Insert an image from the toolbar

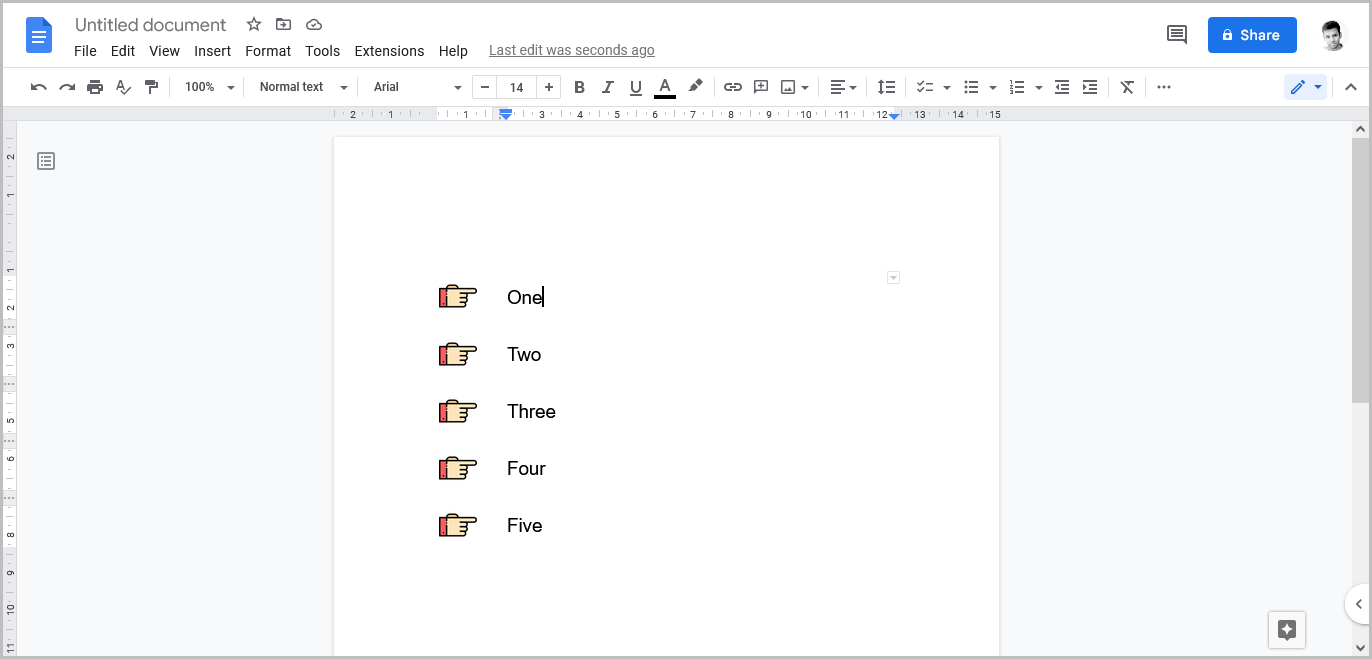[x=788, y=87]
